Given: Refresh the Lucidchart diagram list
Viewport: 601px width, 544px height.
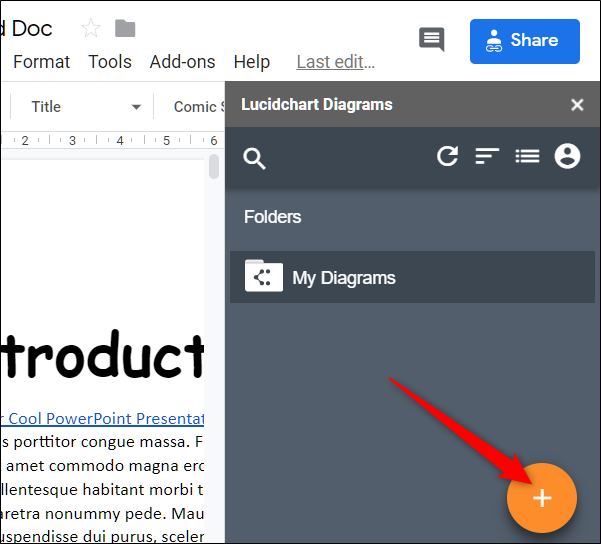Looking at the screenshot, I should point(447,156).
